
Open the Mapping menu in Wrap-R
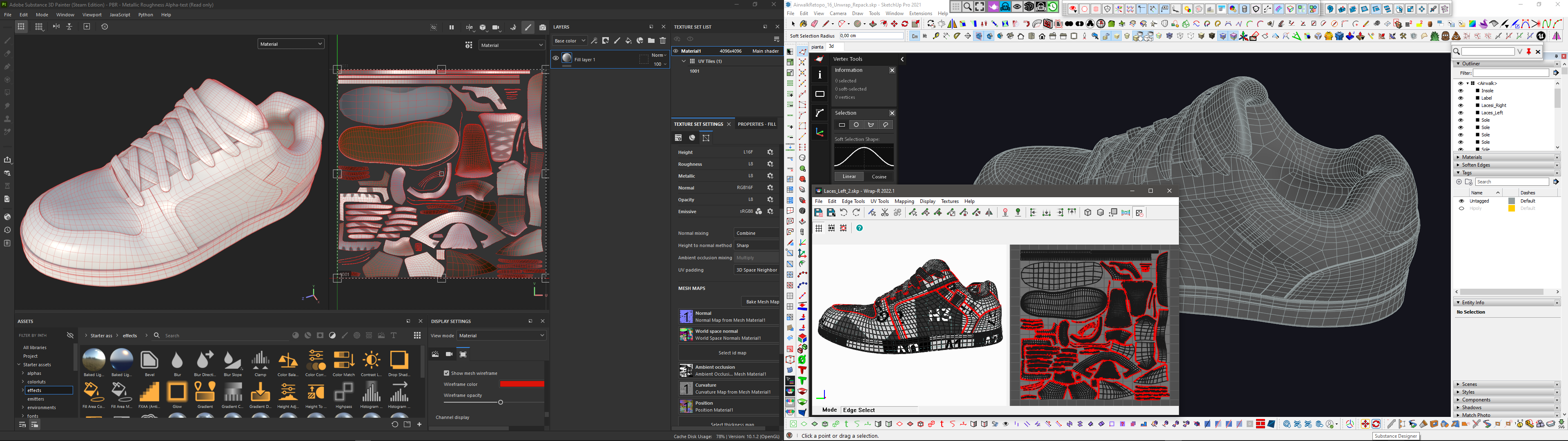(x=904, y=202)
